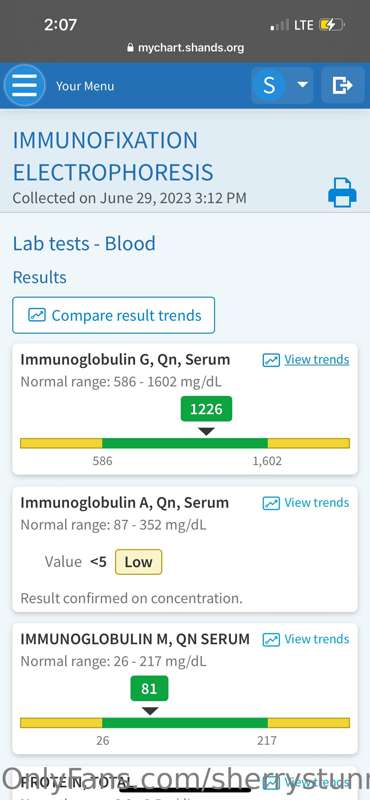Expand the account switcher dropdown arrow
The height and width of the screenshot is (800, 370).
click(x=303, y=85)
